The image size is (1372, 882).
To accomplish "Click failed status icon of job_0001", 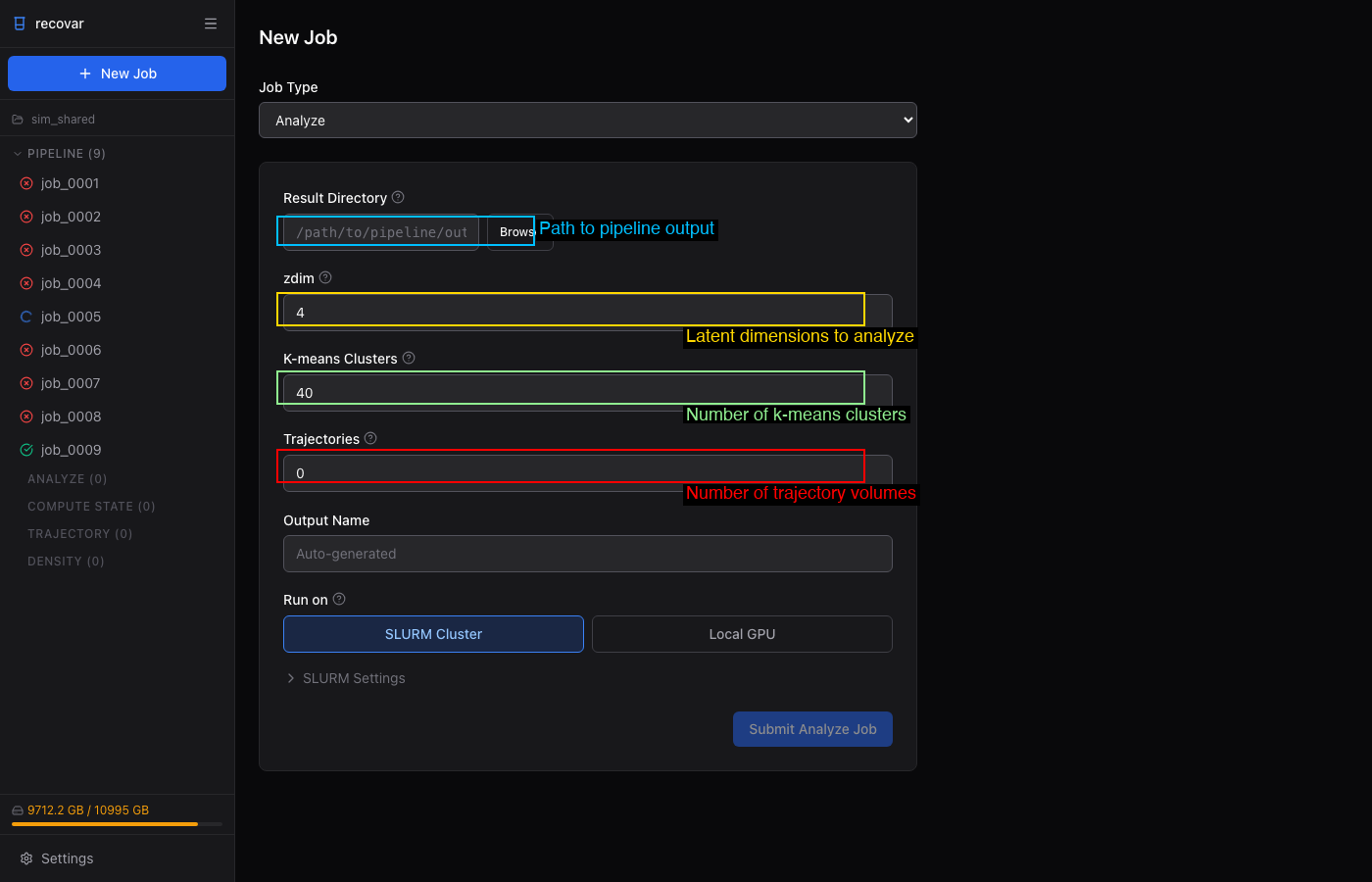I will (x=26, y=183).
